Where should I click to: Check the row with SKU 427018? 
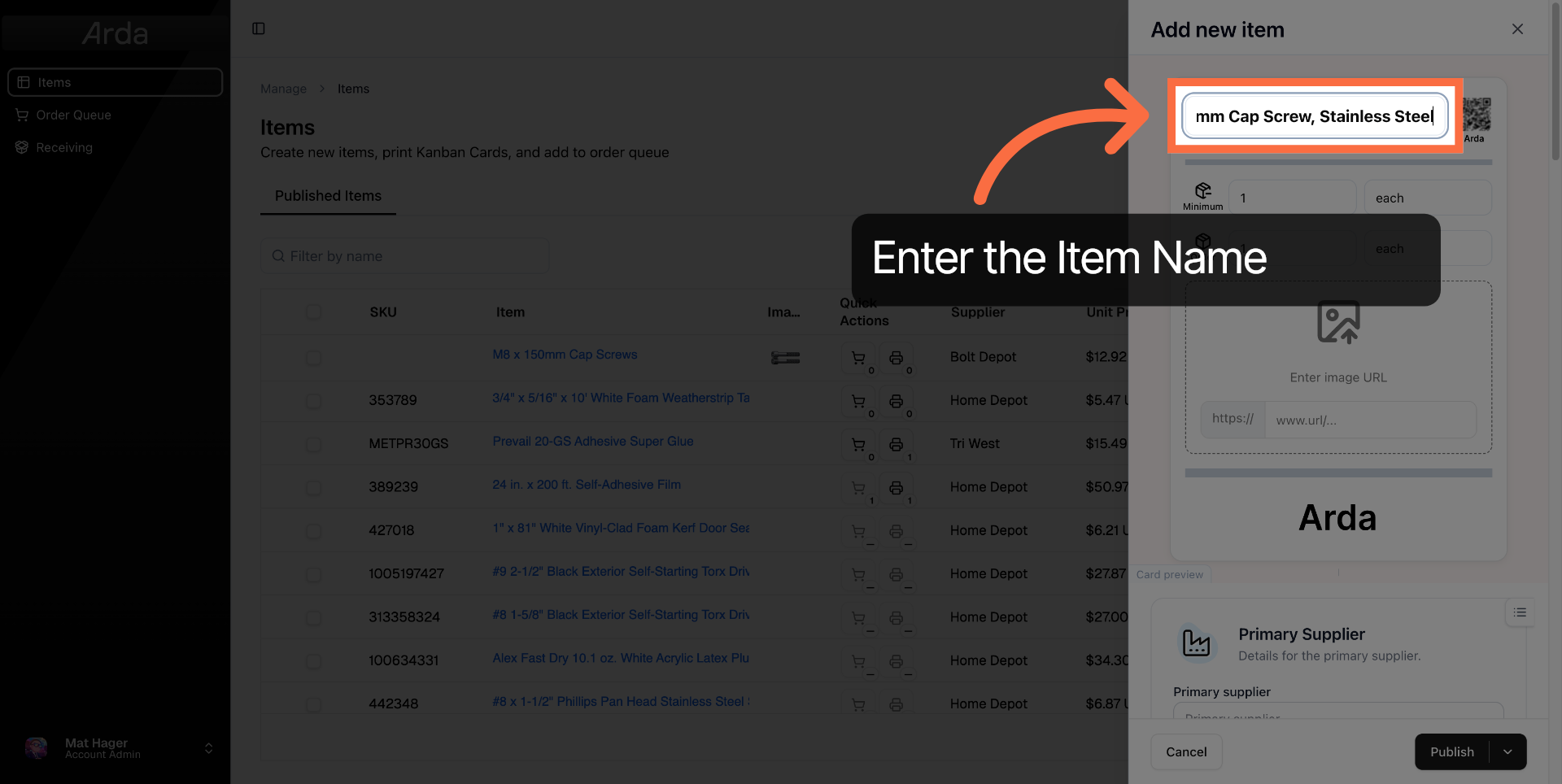313,531
